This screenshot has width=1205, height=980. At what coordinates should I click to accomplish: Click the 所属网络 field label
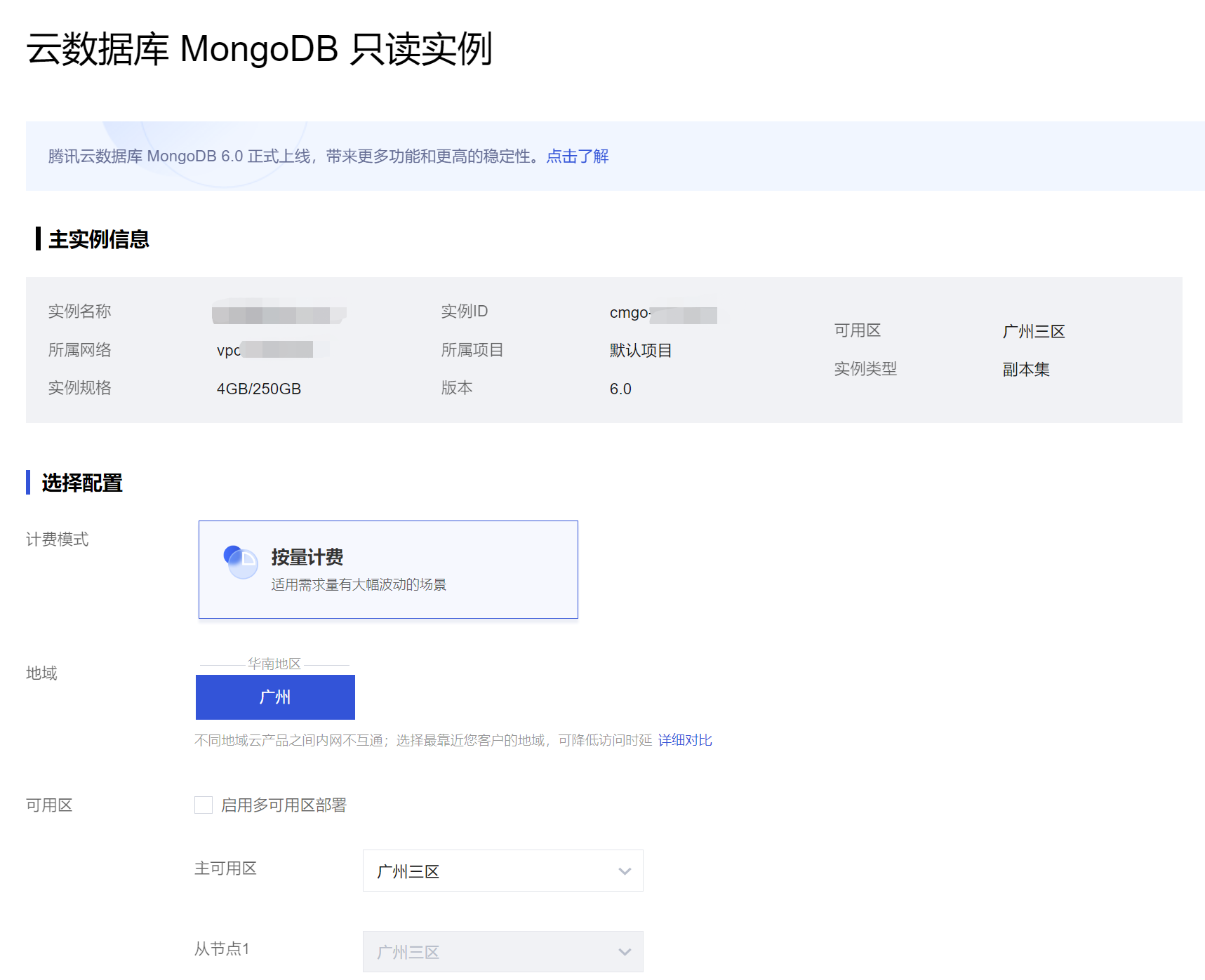click(x=79, y=350)
